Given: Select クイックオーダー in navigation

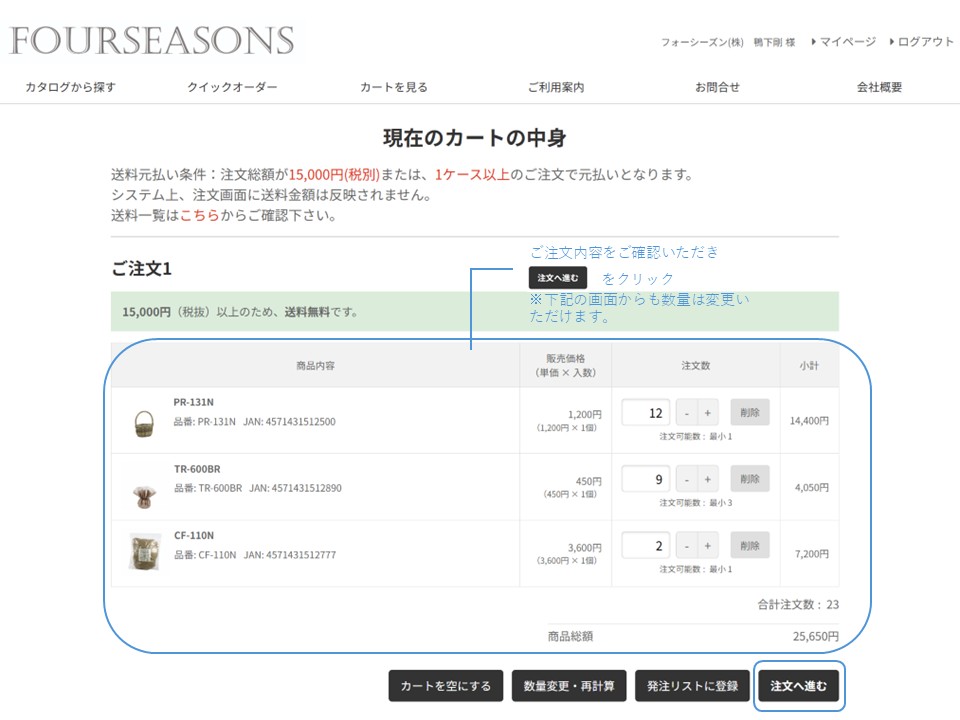Looking at the screenshot, I should [232, 87].
